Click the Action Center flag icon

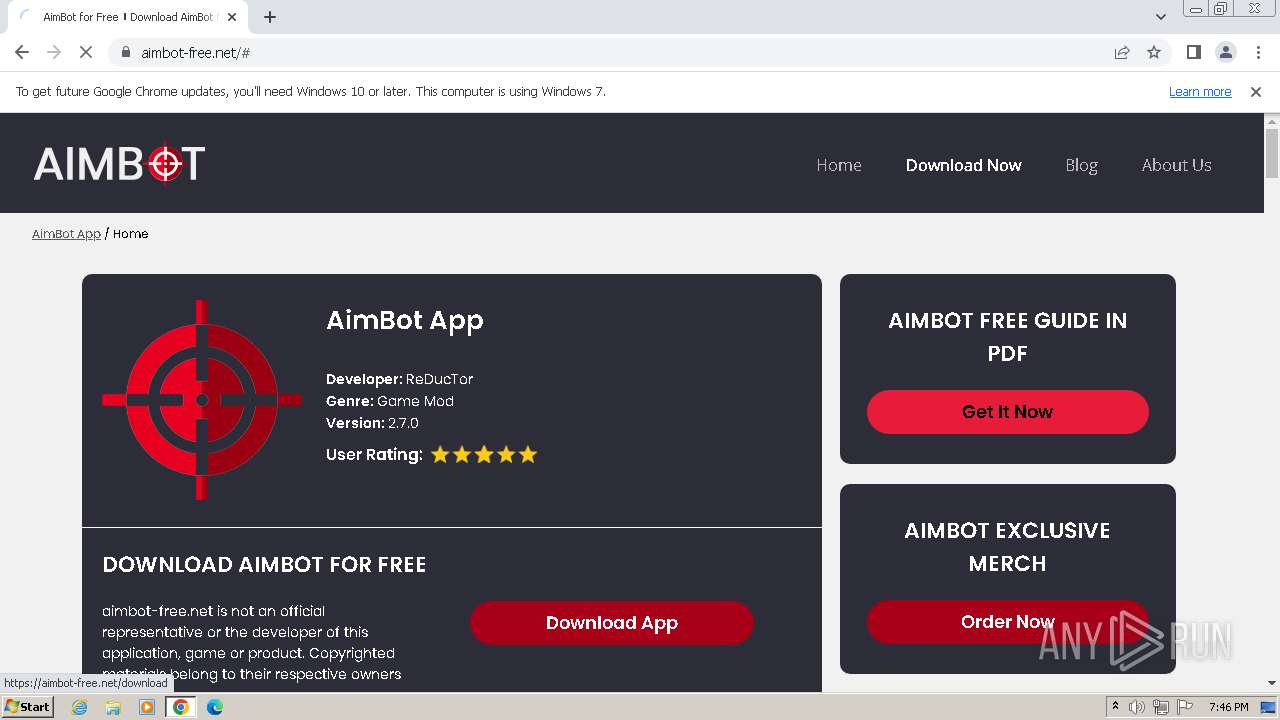(1185, 707)
